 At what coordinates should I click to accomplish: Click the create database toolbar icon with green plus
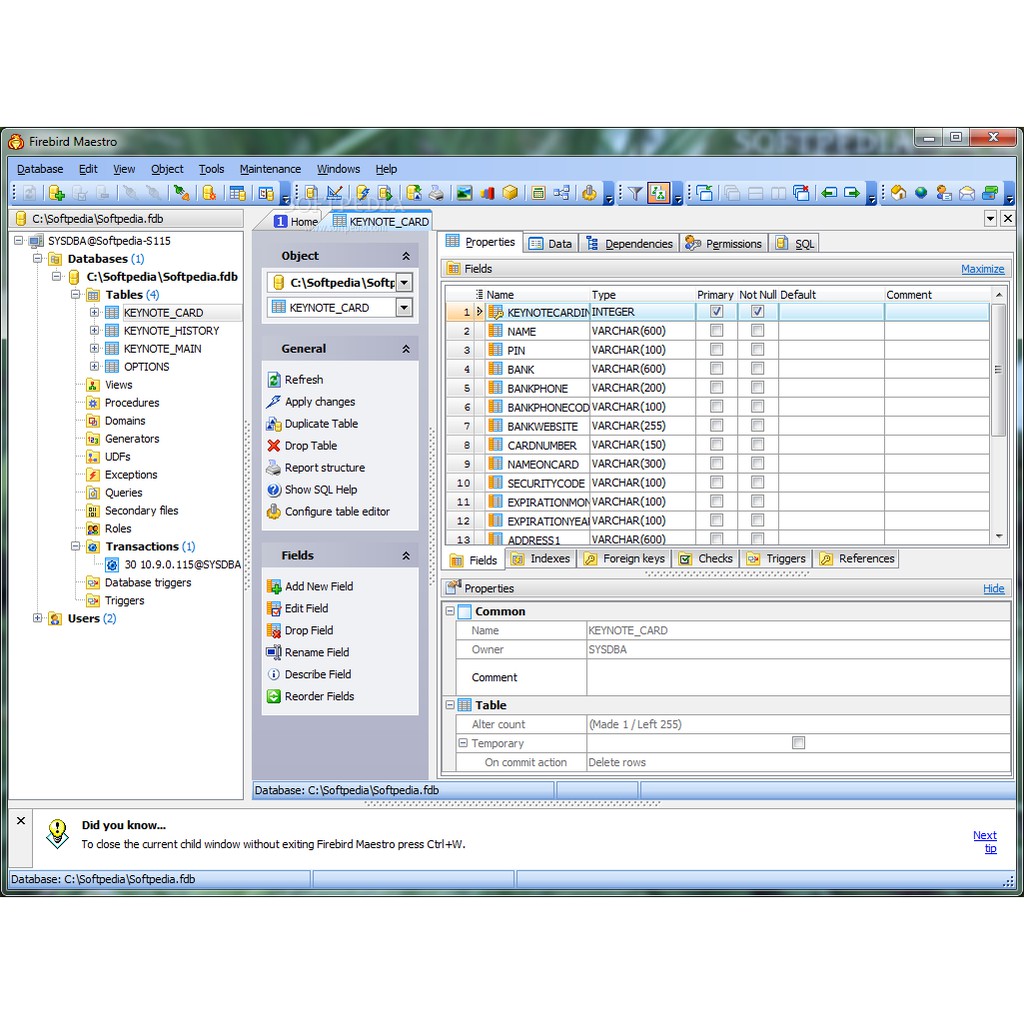point(57,193)
